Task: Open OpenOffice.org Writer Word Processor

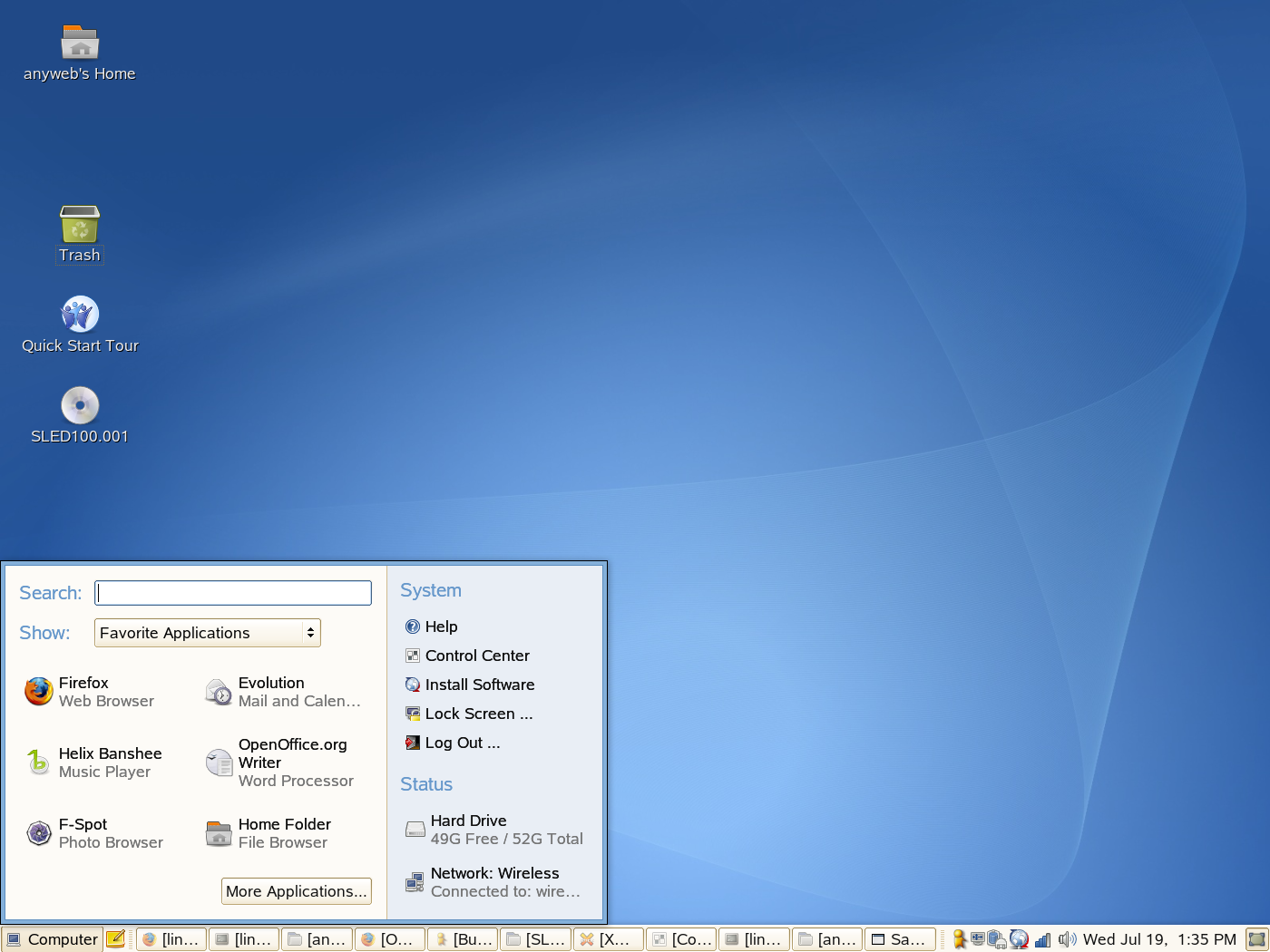Action: tap(279, 763)
